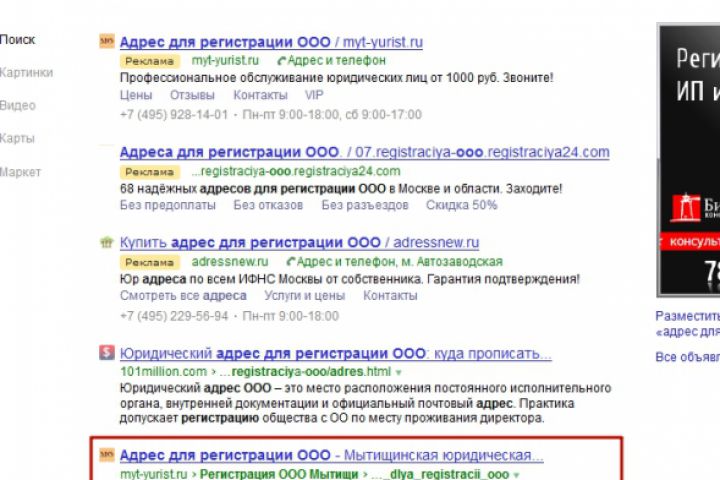The height and width of the screenshot is (480, 720).
Task: Click 'Профессиональное обслуживание юридических лиц' text
Action: click(x=337, y=78)
